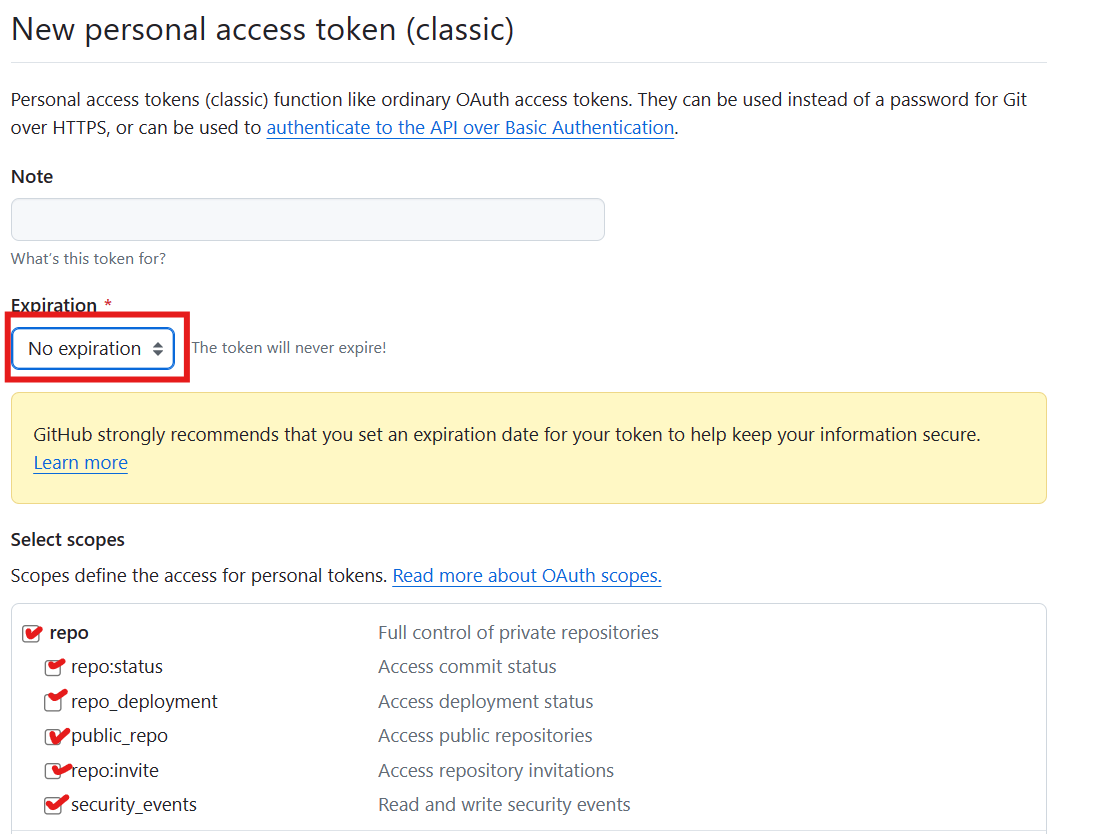
Task: Click the repo_deployment label text
Action: coord(144,702)
